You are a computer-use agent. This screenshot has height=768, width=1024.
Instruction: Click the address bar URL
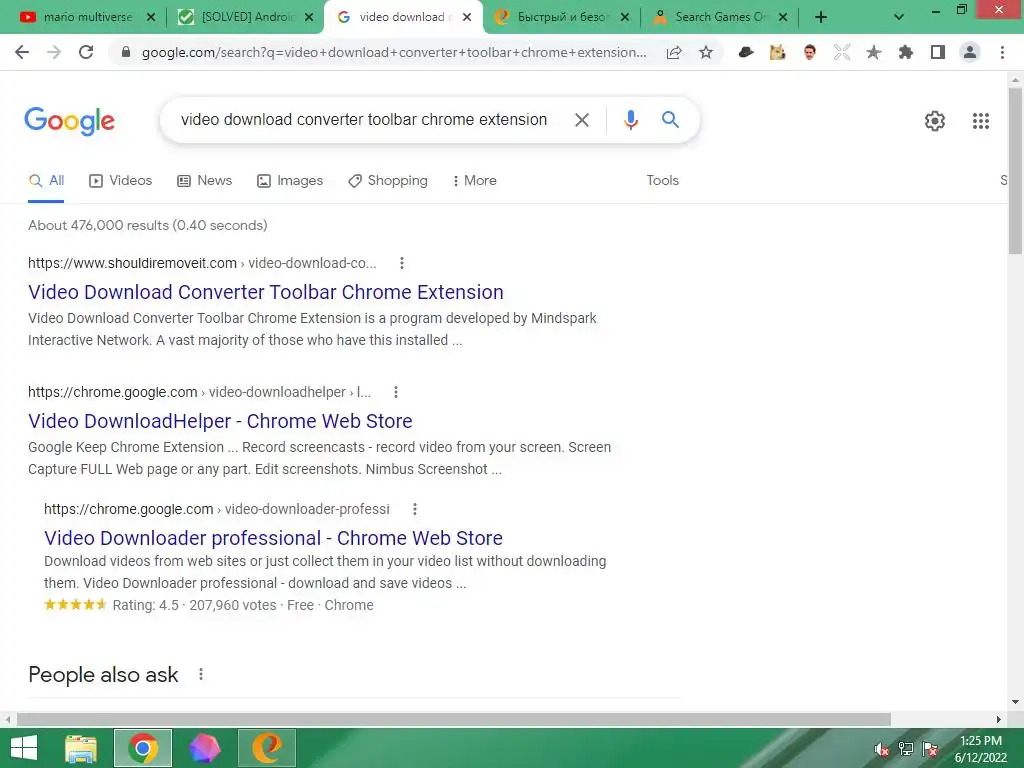coord(394,52)
